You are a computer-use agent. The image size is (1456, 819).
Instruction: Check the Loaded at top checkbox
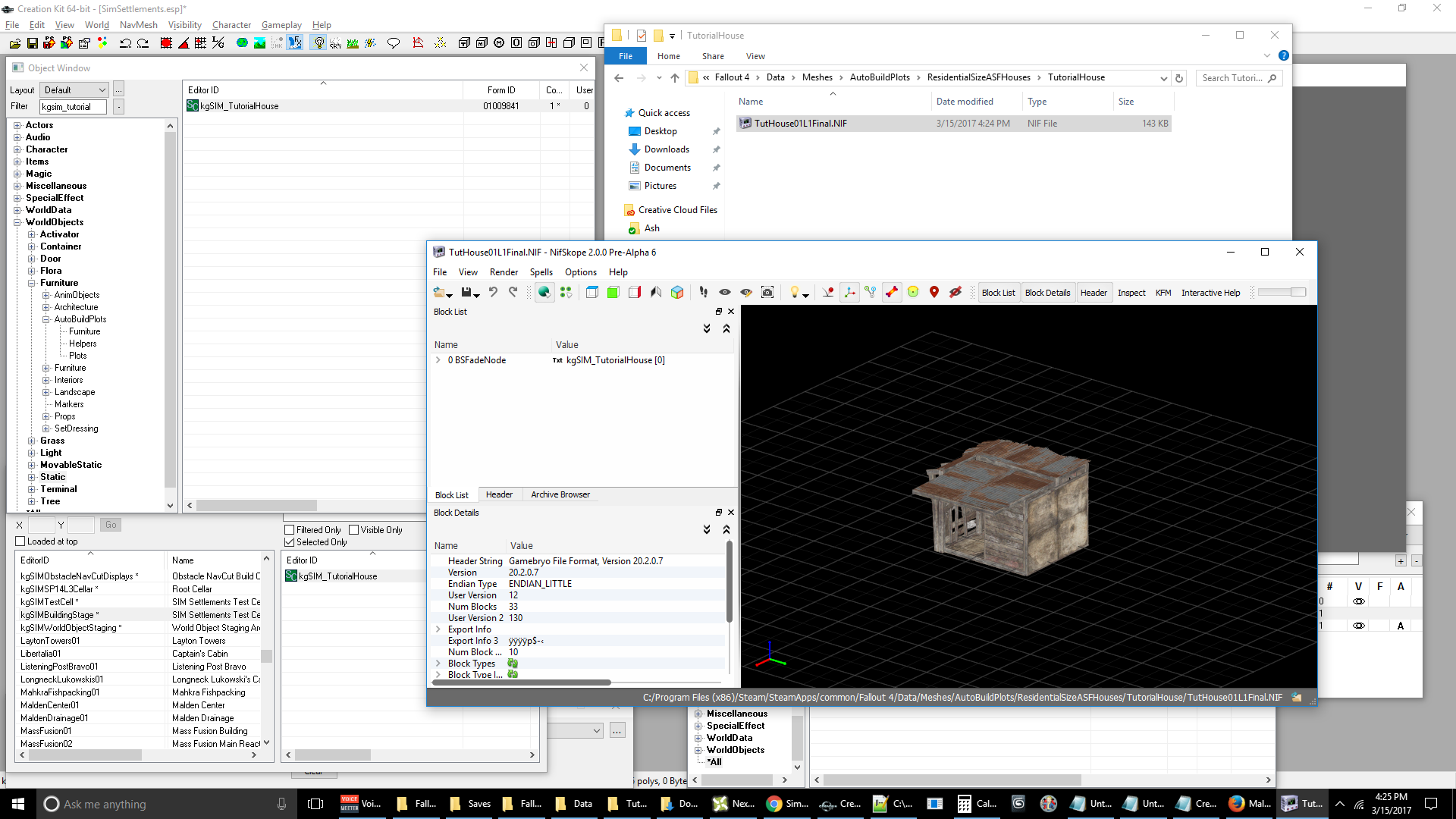pyautogui.click(x=20, y=541)
